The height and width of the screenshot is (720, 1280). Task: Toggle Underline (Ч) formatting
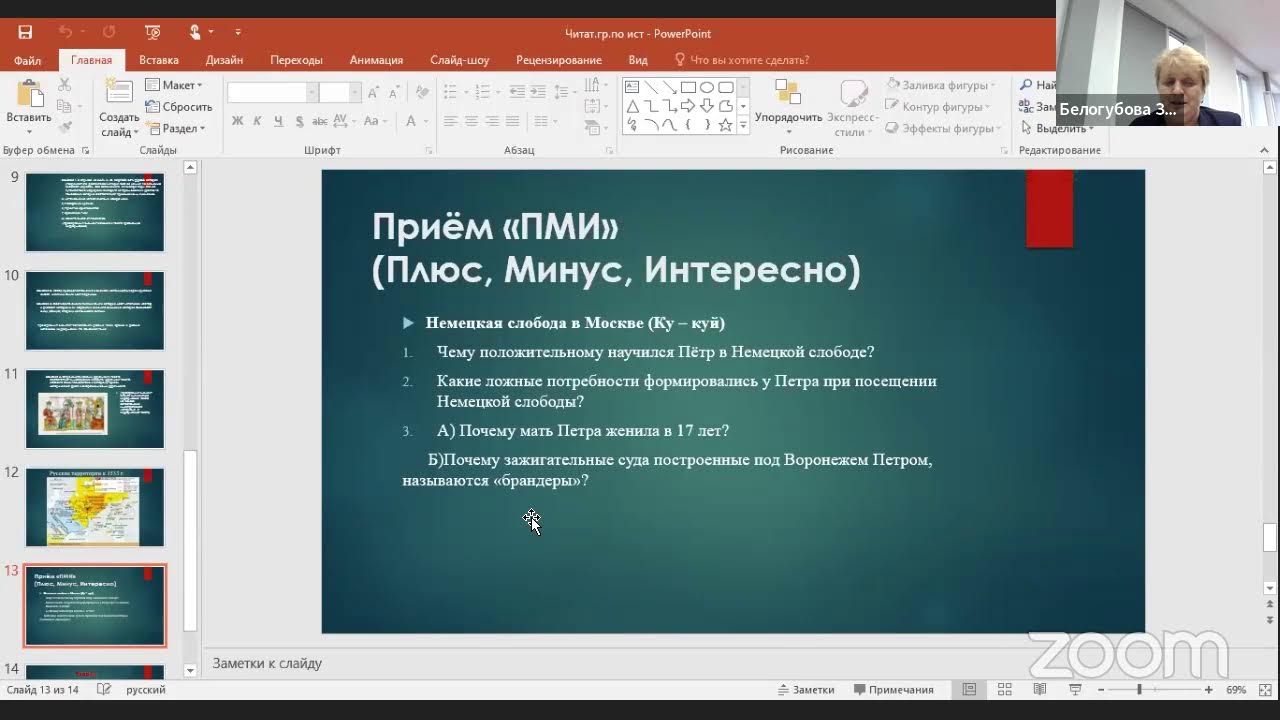278,121
